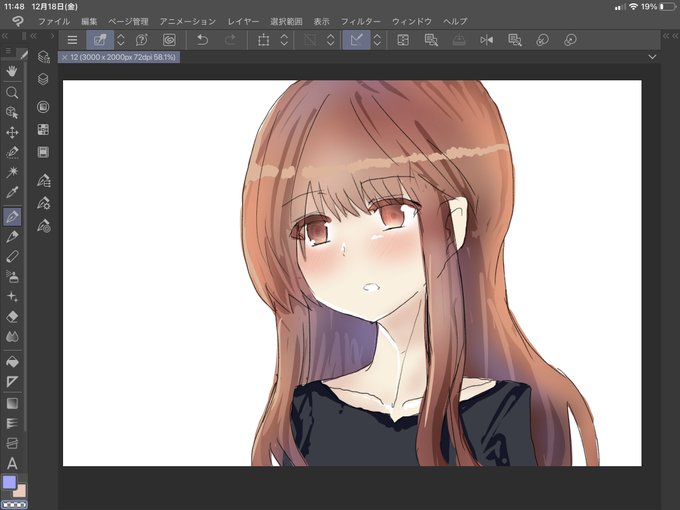Select the Auto select magic wand tool
680x510 pixels.
[12, 172]
